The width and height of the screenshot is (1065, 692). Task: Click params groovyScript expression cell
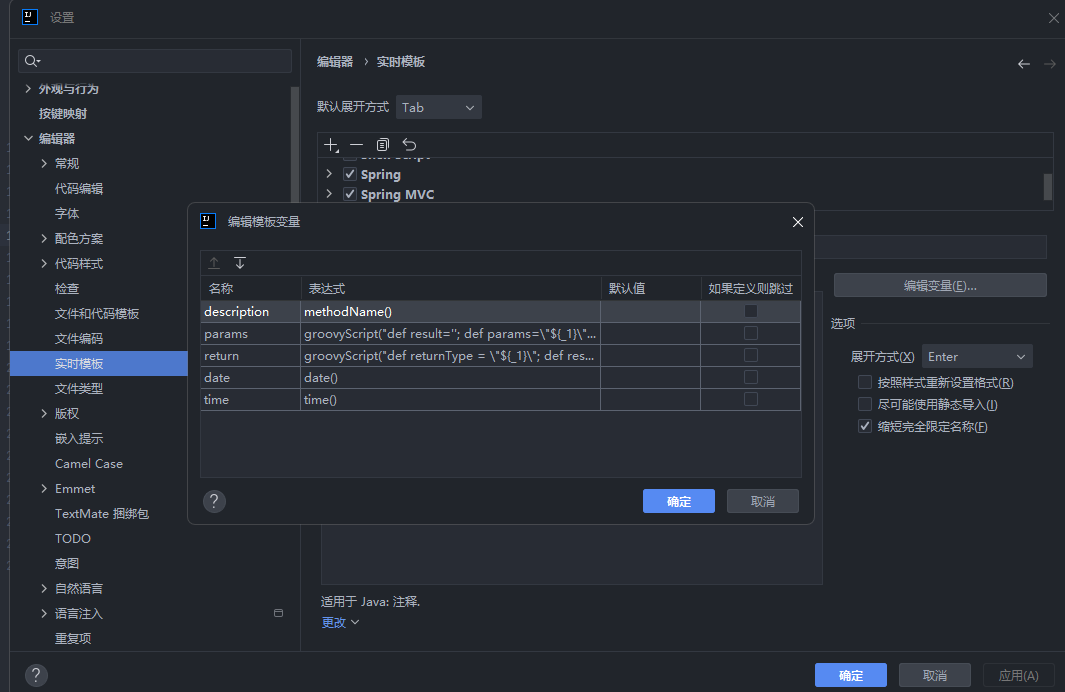[451, 333]
